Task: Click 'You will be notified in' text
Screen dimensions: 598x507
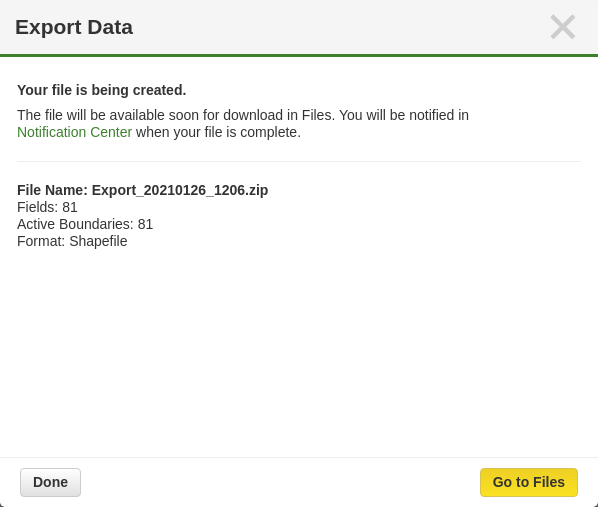Action: pos(404,115)
